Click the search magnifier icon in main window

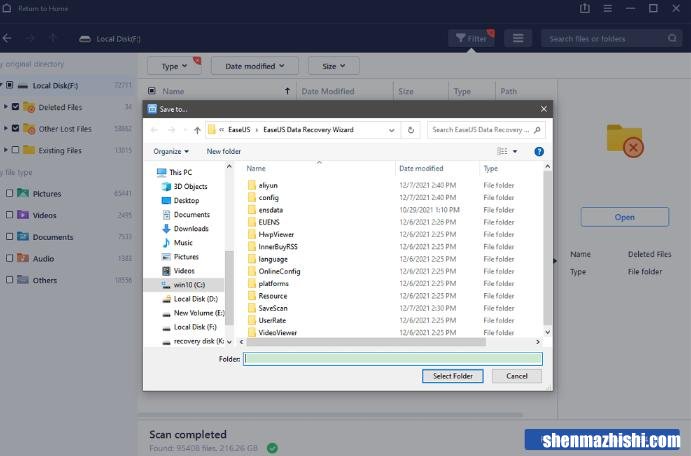pyautogui.click(x=672, y=38)
